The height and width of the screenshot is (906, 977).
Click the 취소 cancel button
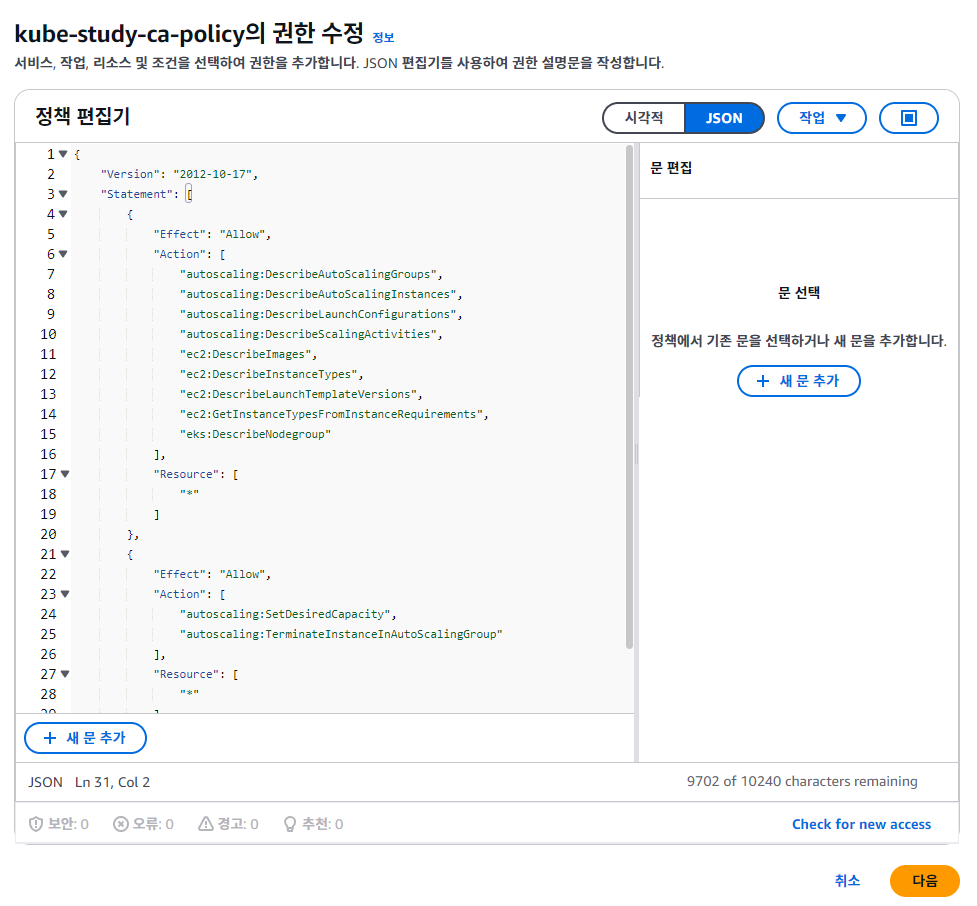coord(847,880)
